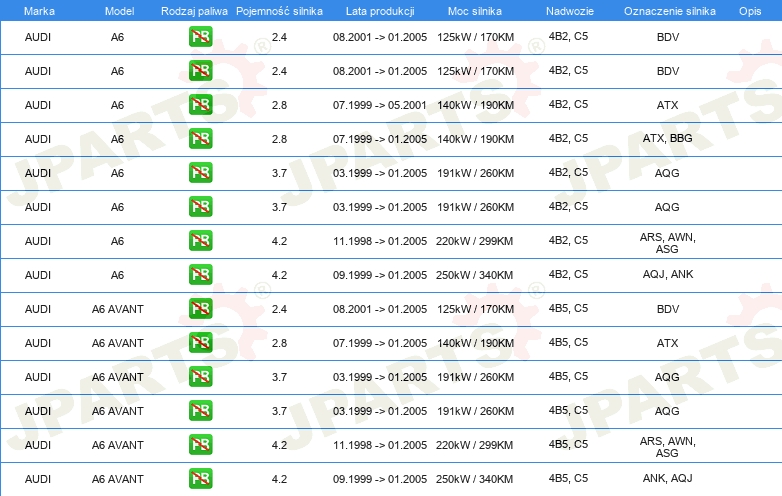Select the Moc silnika column header
Screen dimensions: 782x496
point(475,10)
